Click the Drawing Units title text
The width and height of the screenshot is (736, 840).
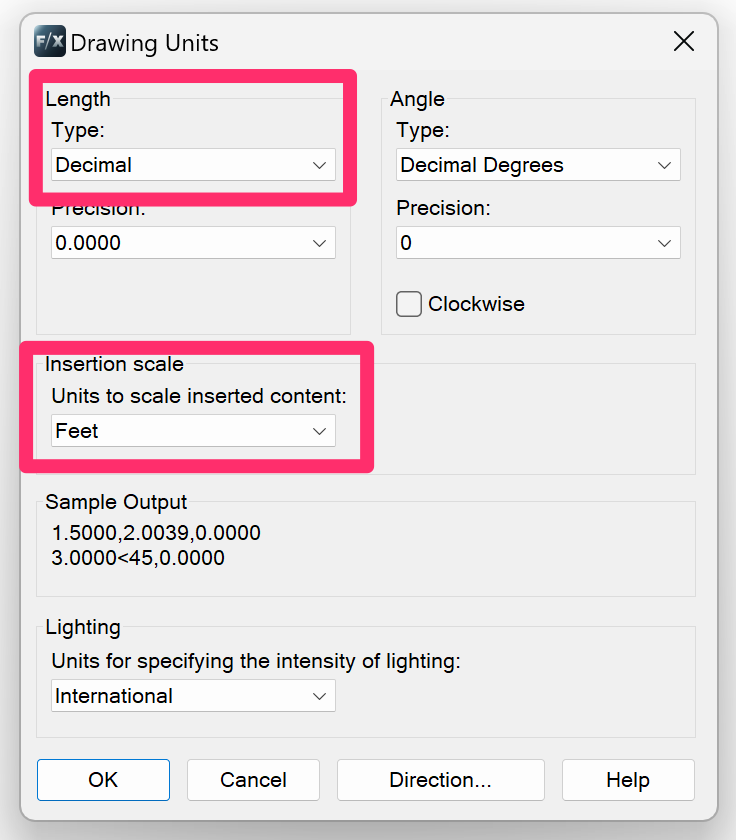pyautogui.click(x=144, y=43)
